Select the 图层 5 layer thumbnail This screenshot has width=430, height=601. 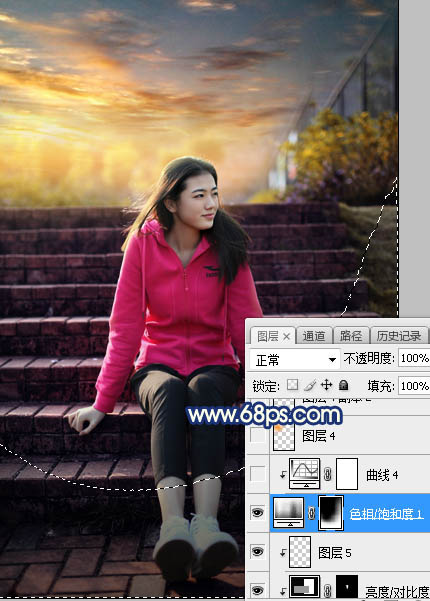click(300, 552)
